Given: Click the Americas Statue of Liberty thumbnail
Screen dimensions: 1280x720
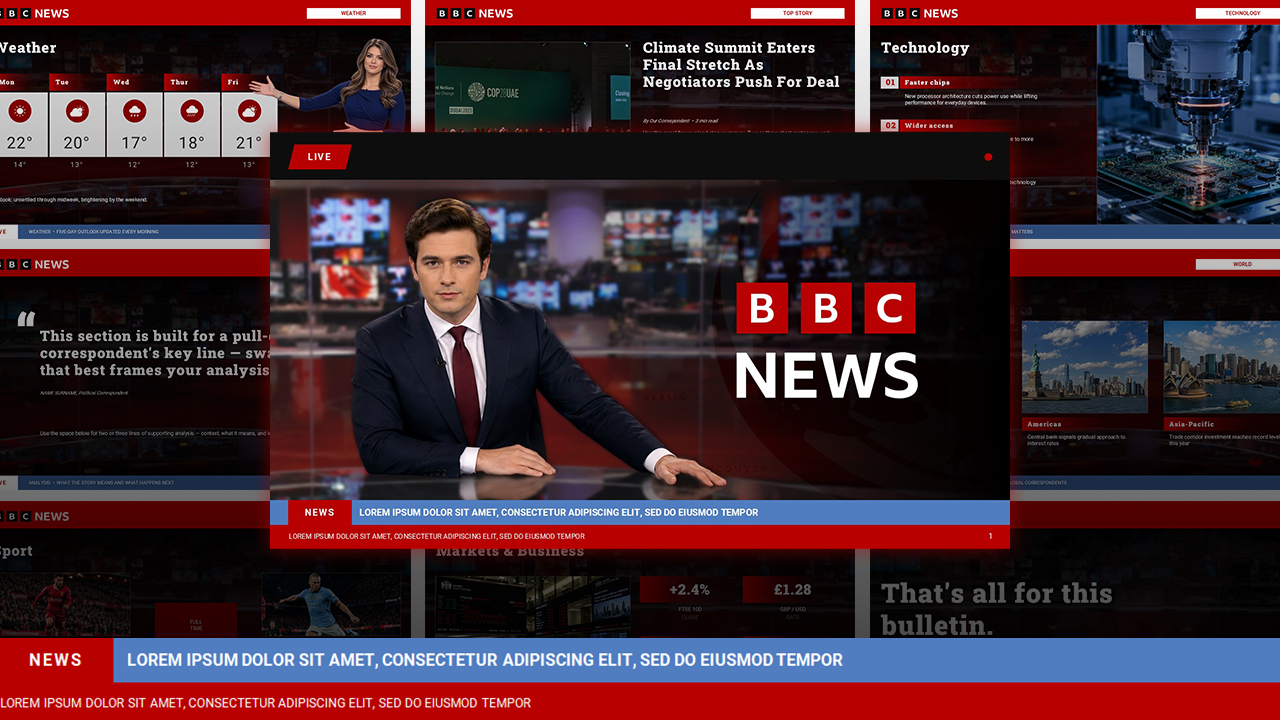Looking at the screenshot, I should 1085,367.
